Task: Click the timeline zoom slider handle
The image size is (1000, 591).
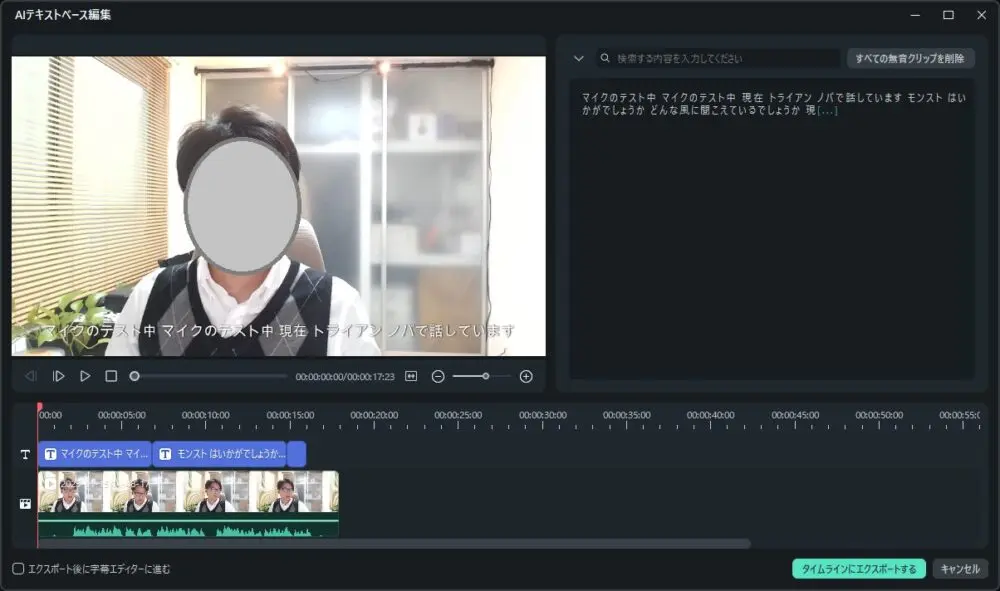Action: click(x=485, y=376)
